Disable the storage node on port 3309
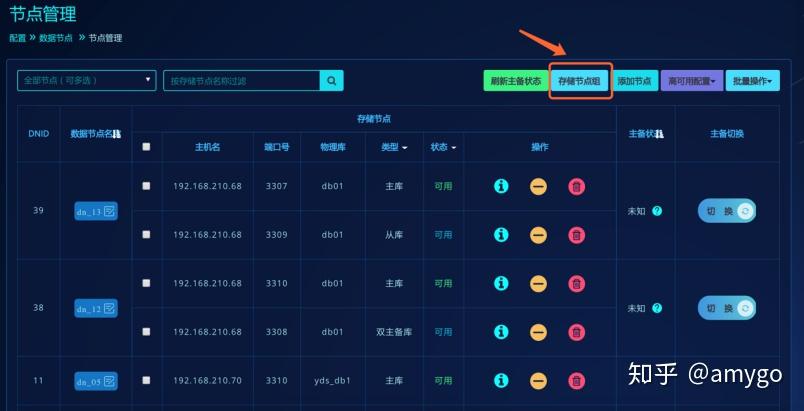This screenshot has width=804, height=411. click(x=538, y=235)
